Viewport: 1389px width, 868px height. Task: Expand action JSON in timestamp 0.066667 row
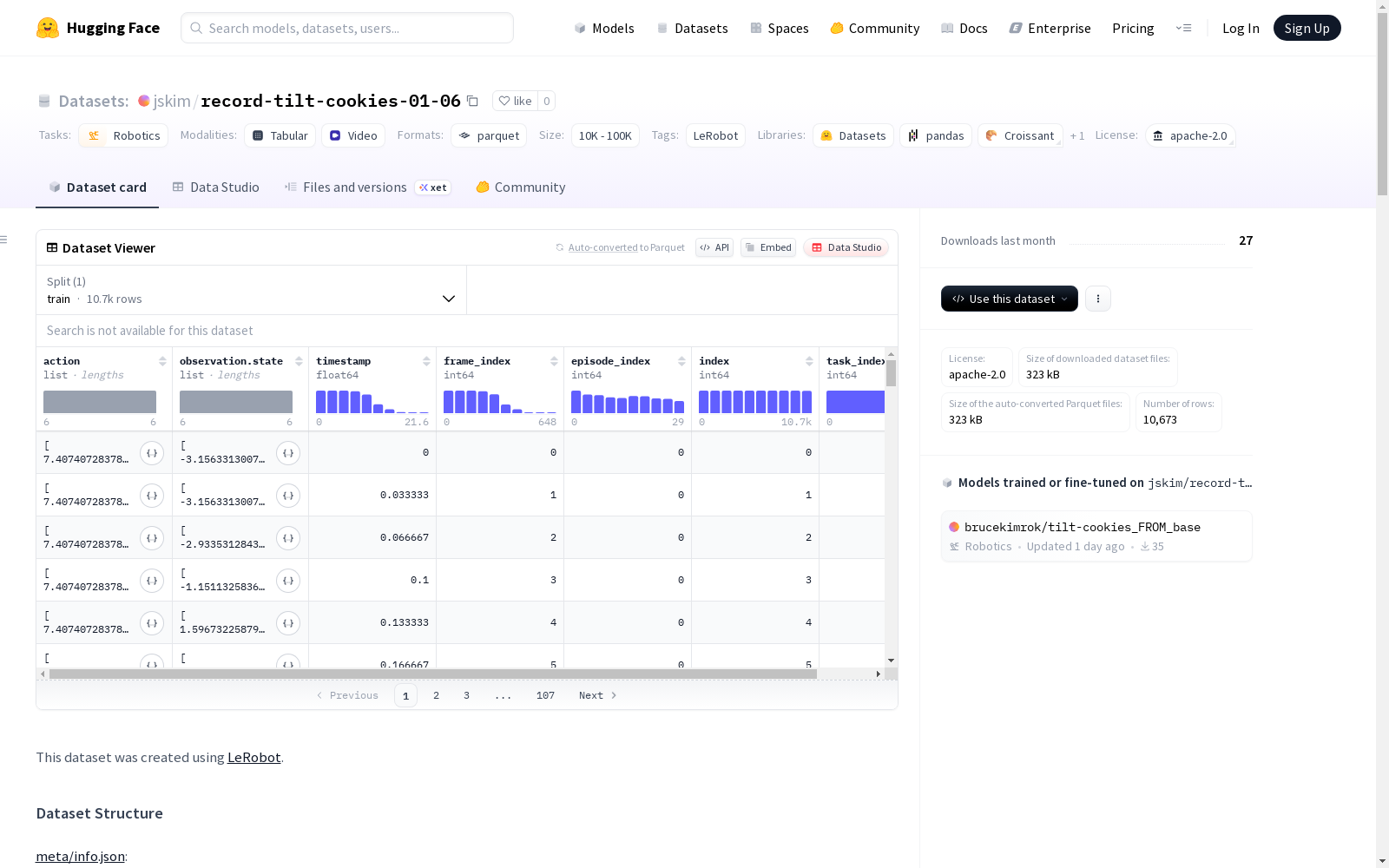click(x=152, y=538)
